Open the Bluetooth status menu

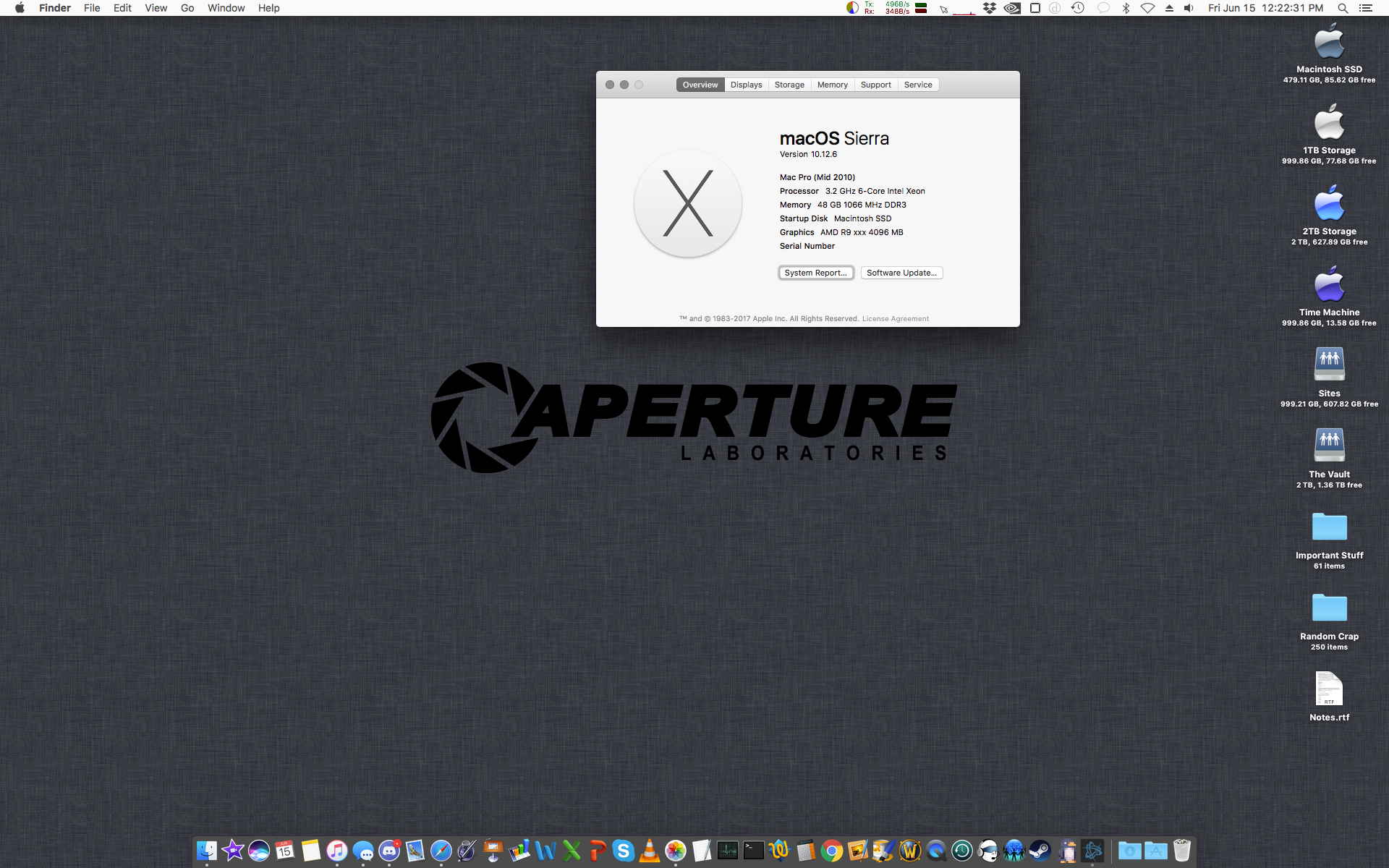coord(1126,8)
